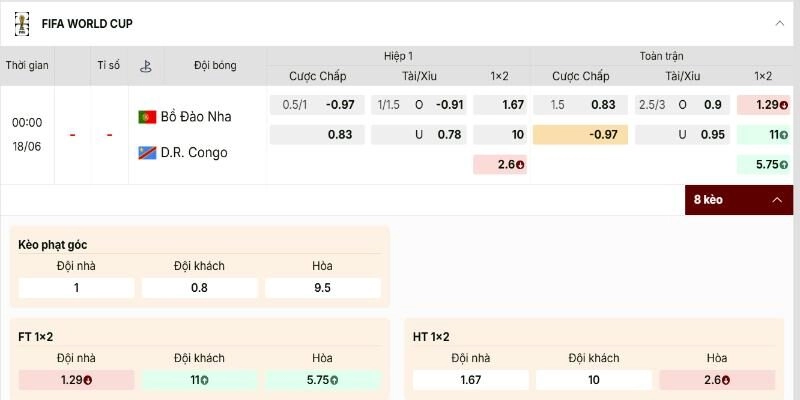Click the live stream column header icon
Screen dimensions: 800x400
(146, 66)
